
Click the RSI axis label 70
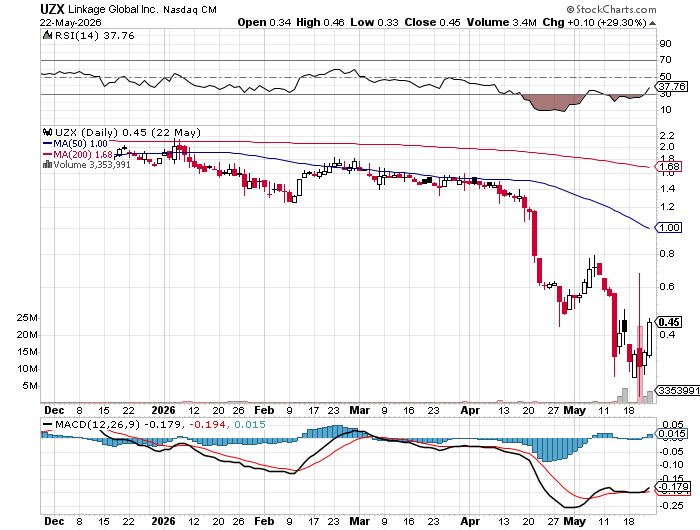pyautogui.click(x=665, y=60)
